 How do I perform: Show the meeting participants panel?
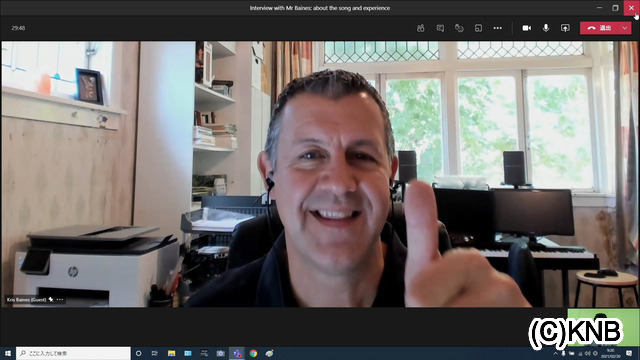[421, 28]
